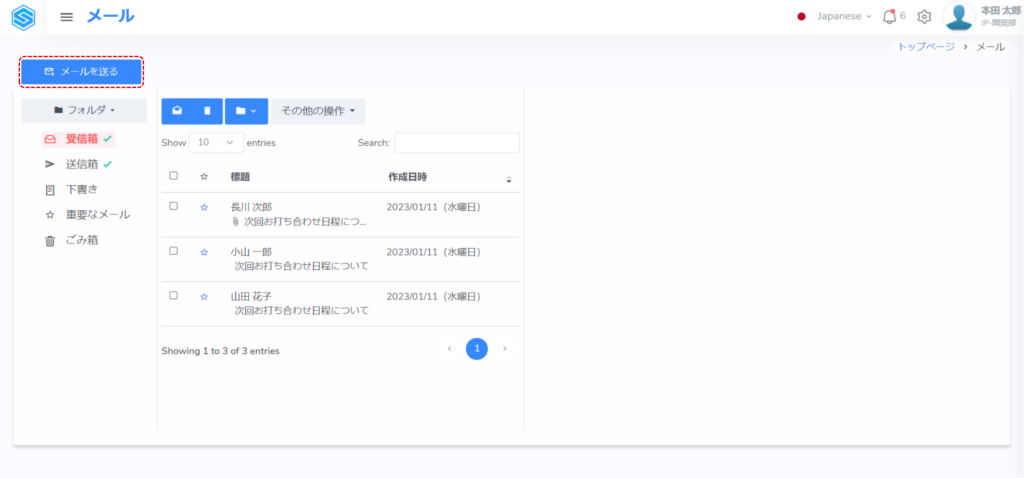Tick the checkbox for 山田 花子 email

pyautogui.click(x=174, y=296)
